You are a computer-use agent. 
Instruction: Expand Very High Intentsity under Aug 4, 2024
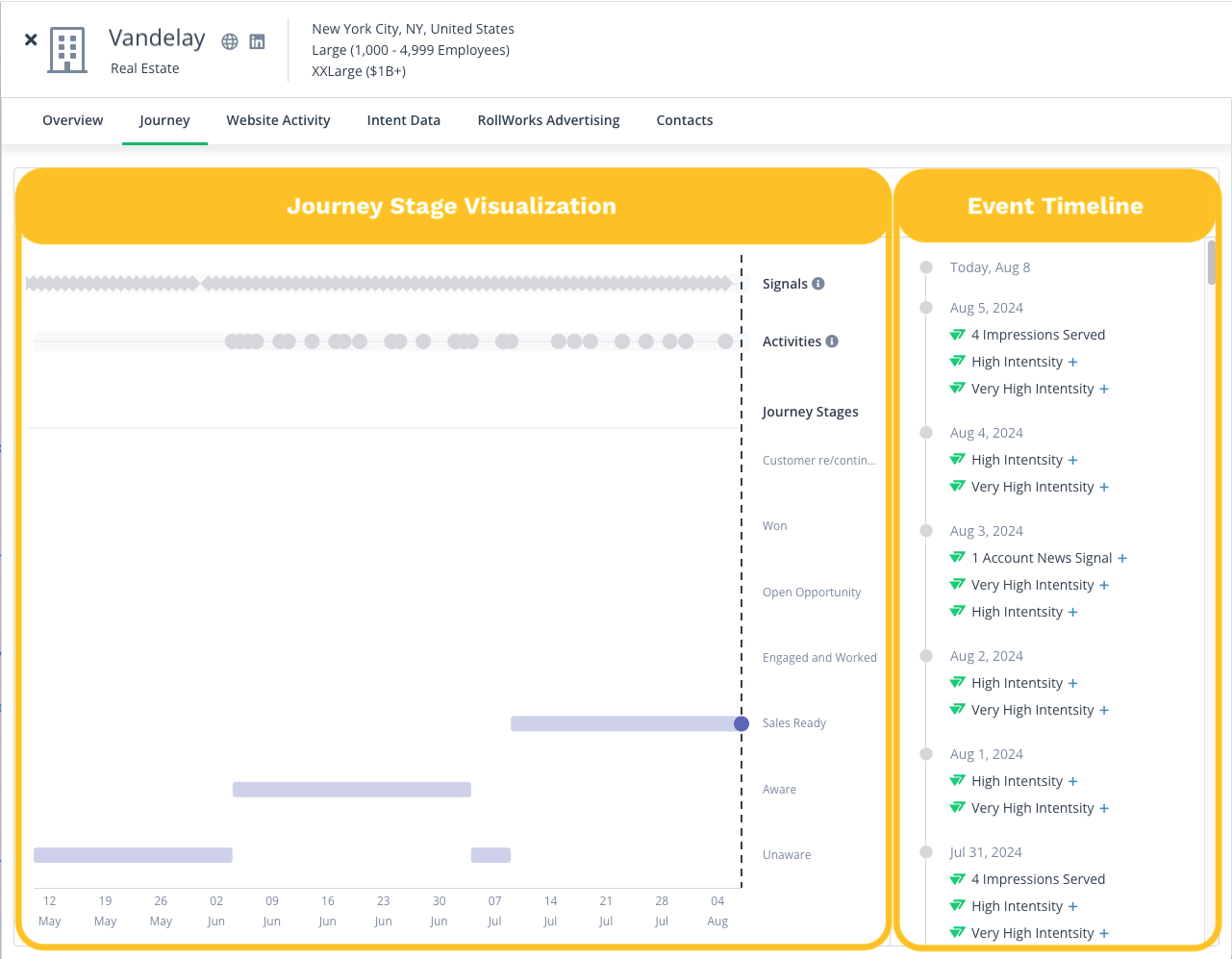click(1104, 488)
